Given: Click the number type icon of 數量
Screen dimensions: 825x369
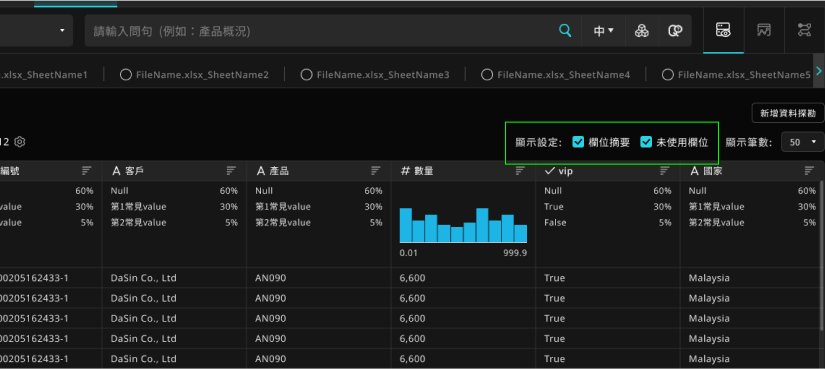Looking at the screenshot, I should 405,171.
